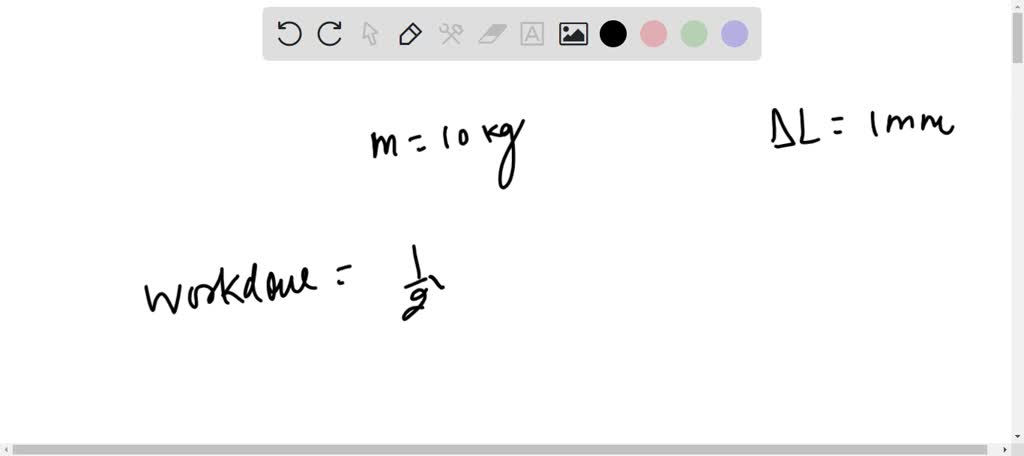The image size is (1024, 456).
Task: Click the vertical scrollbar down arrow
Action: (x=1017, y=435)
